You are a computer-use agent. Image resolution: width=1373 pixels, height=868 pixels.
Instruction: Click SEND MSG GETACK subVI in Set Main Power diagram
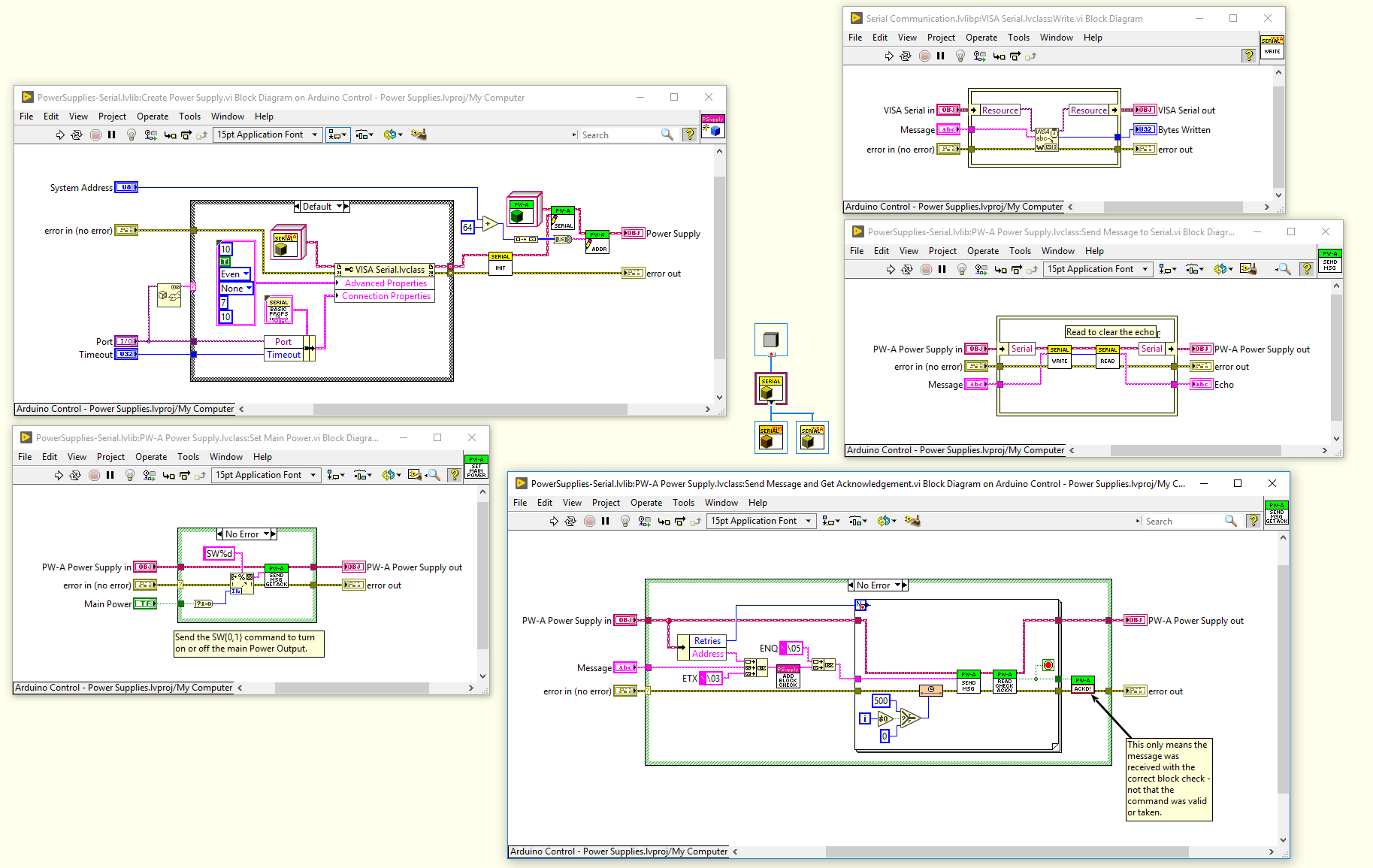pyautogui.click(x=277, y=576)
